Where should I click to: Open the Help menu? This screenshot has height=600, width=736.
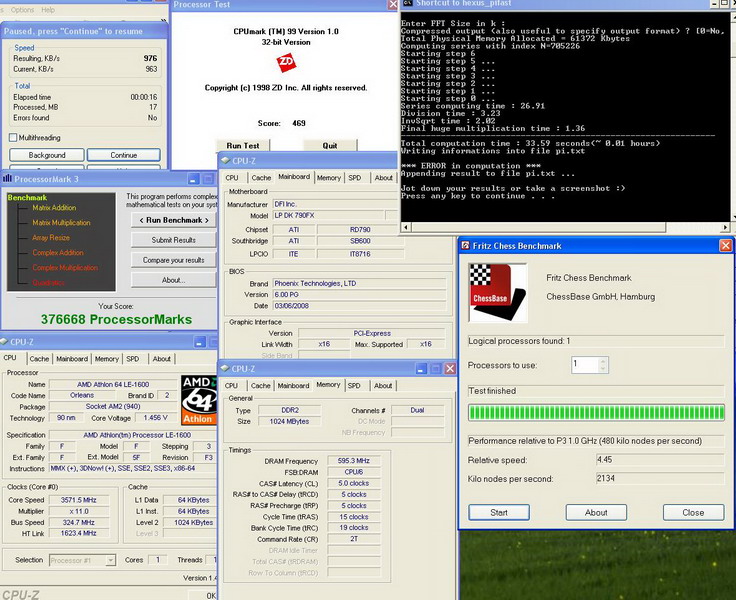pos(47,10)
